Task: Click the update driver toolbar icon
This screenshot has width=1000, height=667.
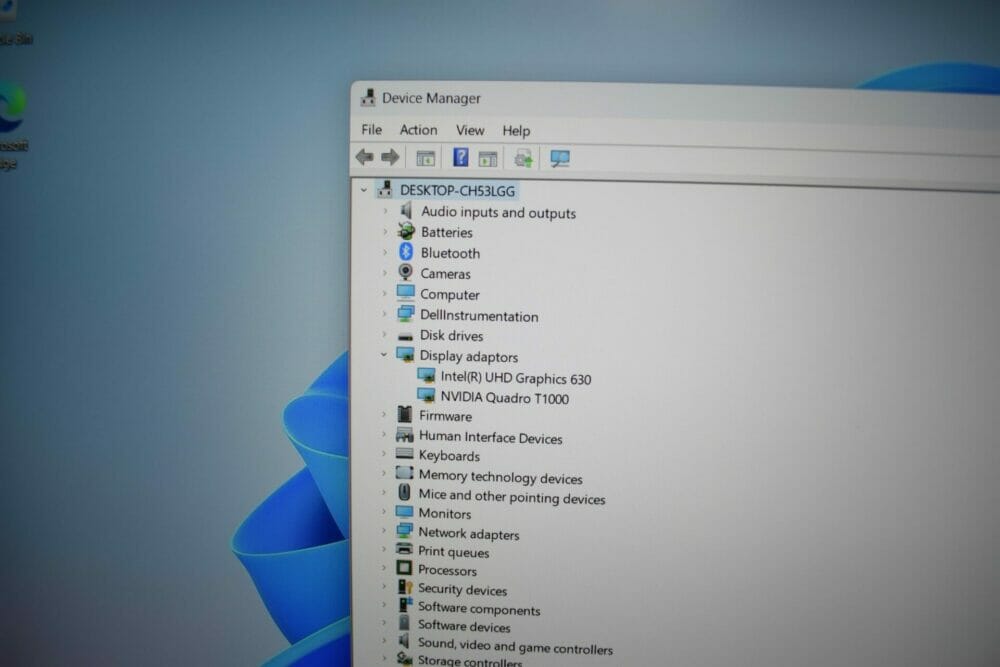Action: [523, 158]
